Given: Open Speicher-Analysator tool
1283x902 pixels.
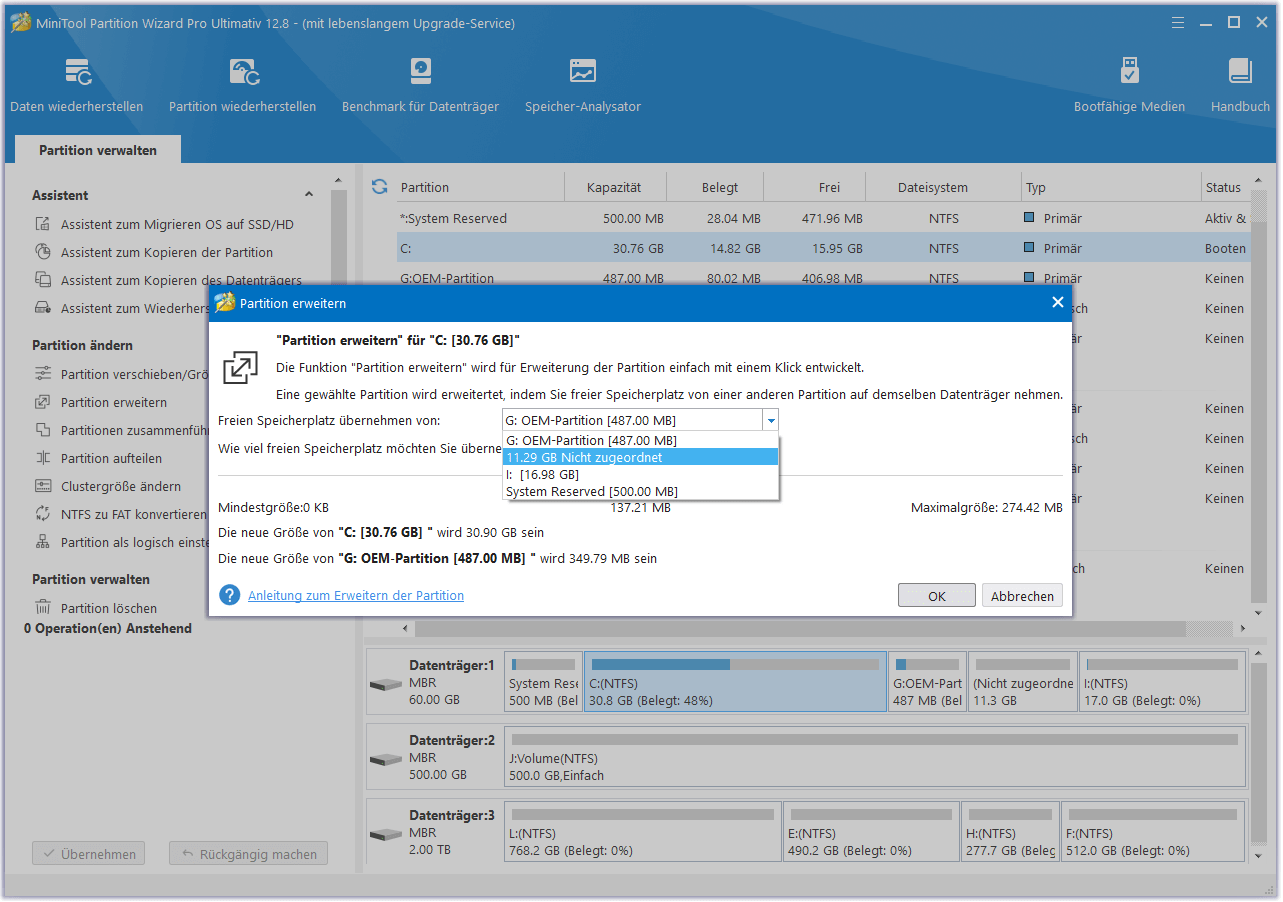Looking at the screenshot, I should [x=583, y=85].
